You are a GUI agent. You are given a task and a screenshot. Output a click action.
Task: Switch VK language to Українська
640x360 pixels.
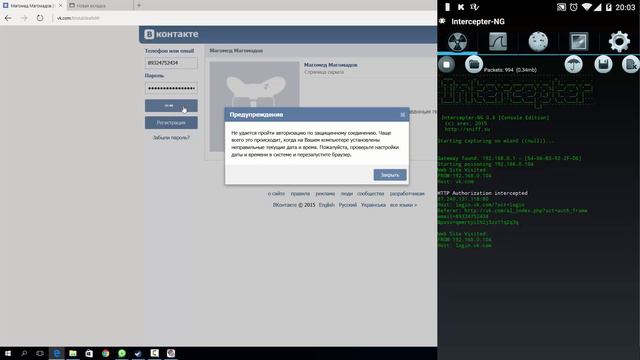[x=373, y=205]
